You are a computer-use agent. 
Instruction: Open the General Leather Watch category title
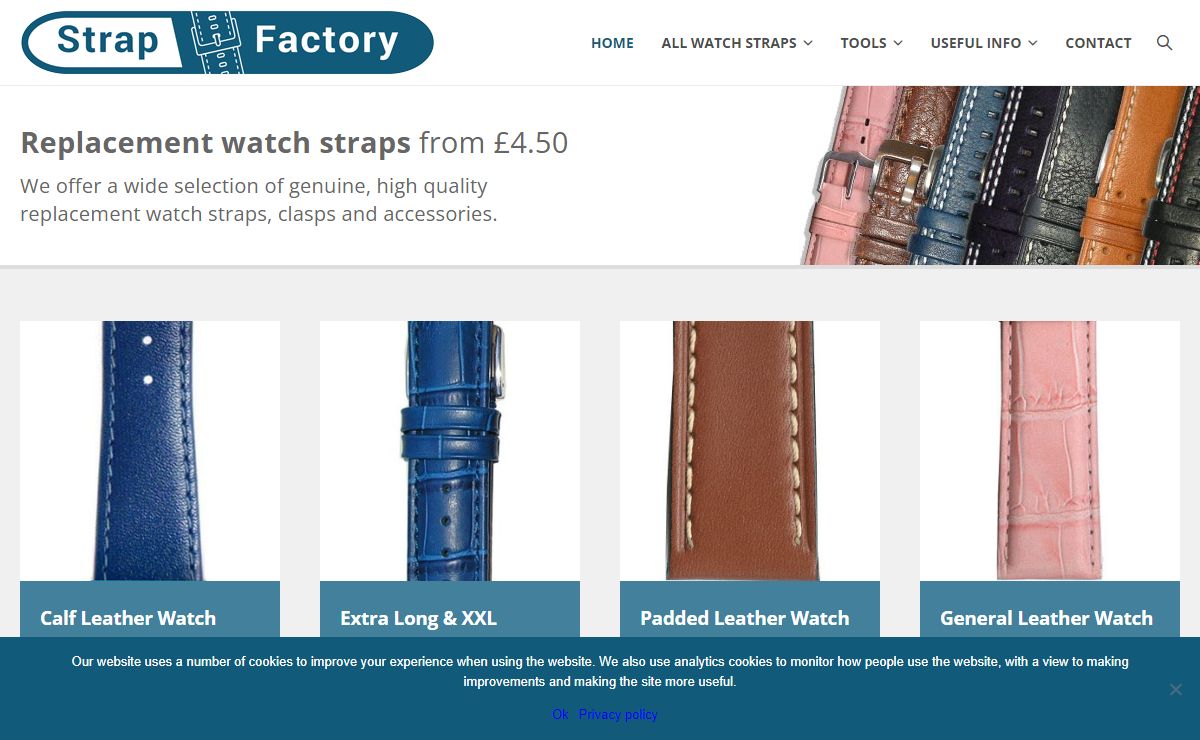coord(1046,618)
